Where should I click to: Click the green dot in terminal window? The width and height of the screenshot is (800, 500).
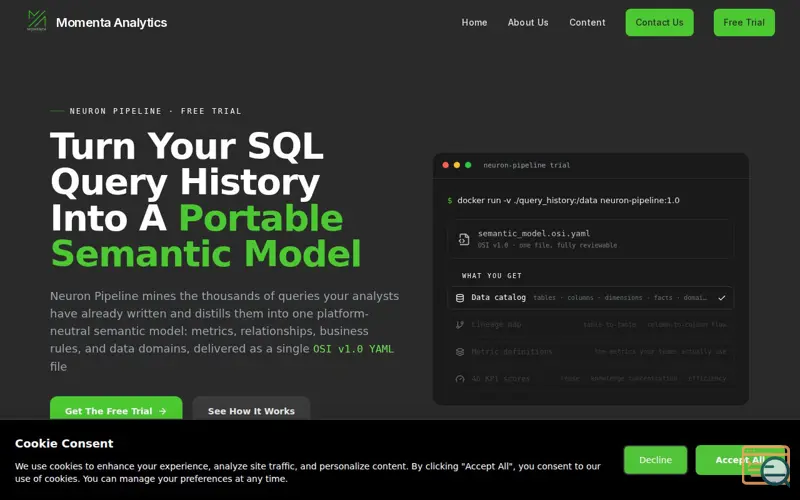468,165
